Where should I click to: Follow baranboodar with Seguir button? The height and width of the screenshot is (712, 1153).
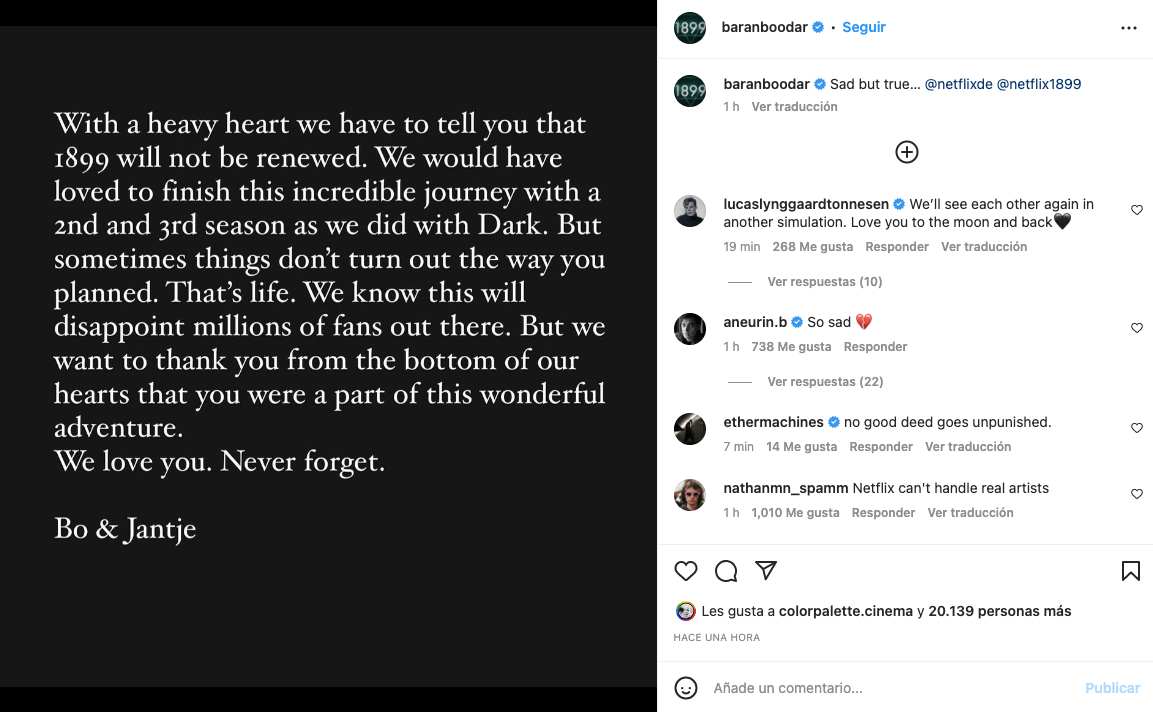(864, 28)
